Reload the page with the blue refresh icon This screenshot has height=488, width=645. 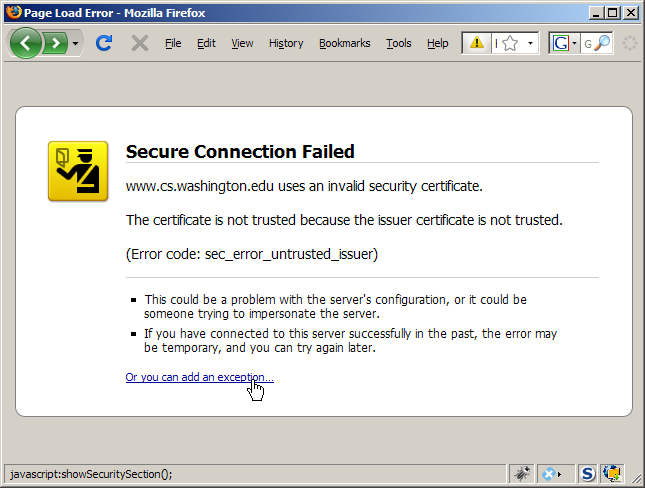(103, 43)
